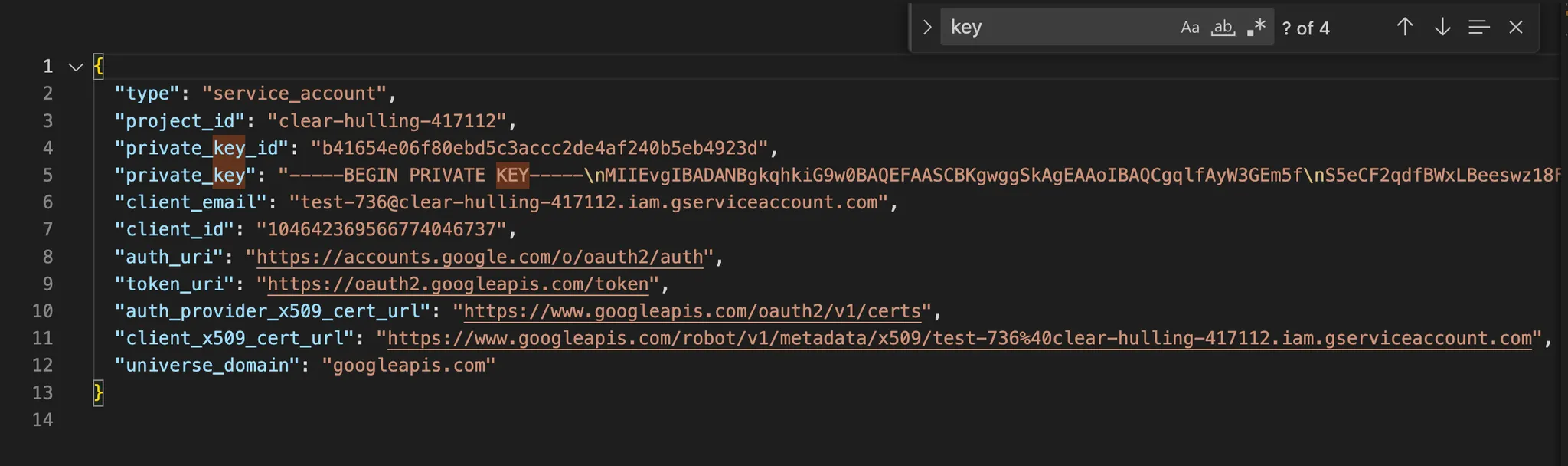Go to previous match arrow

[1404, 28]
